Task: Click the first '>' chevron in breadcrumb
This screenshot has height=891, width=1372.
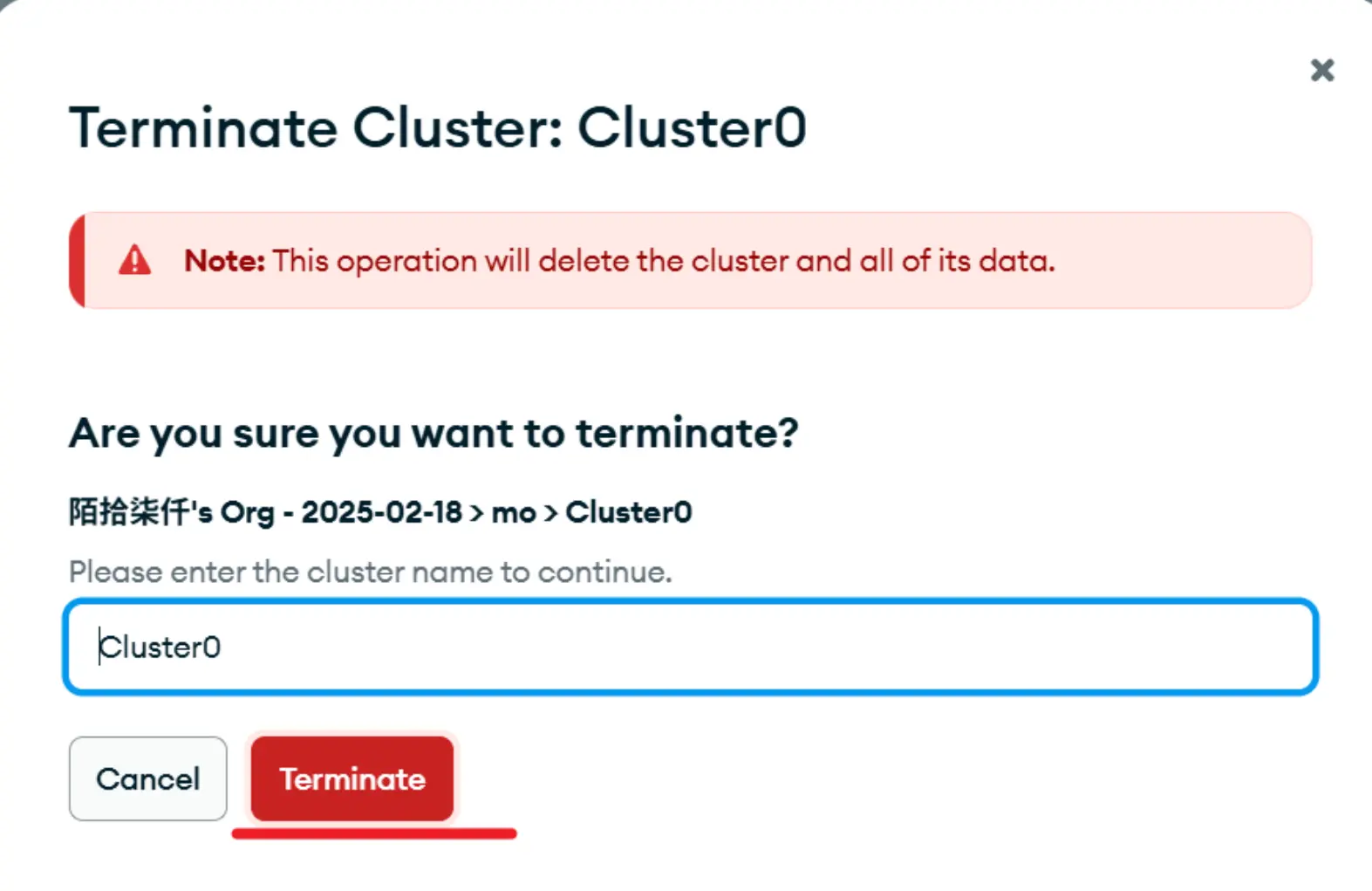Action: (x=477, y=512)
